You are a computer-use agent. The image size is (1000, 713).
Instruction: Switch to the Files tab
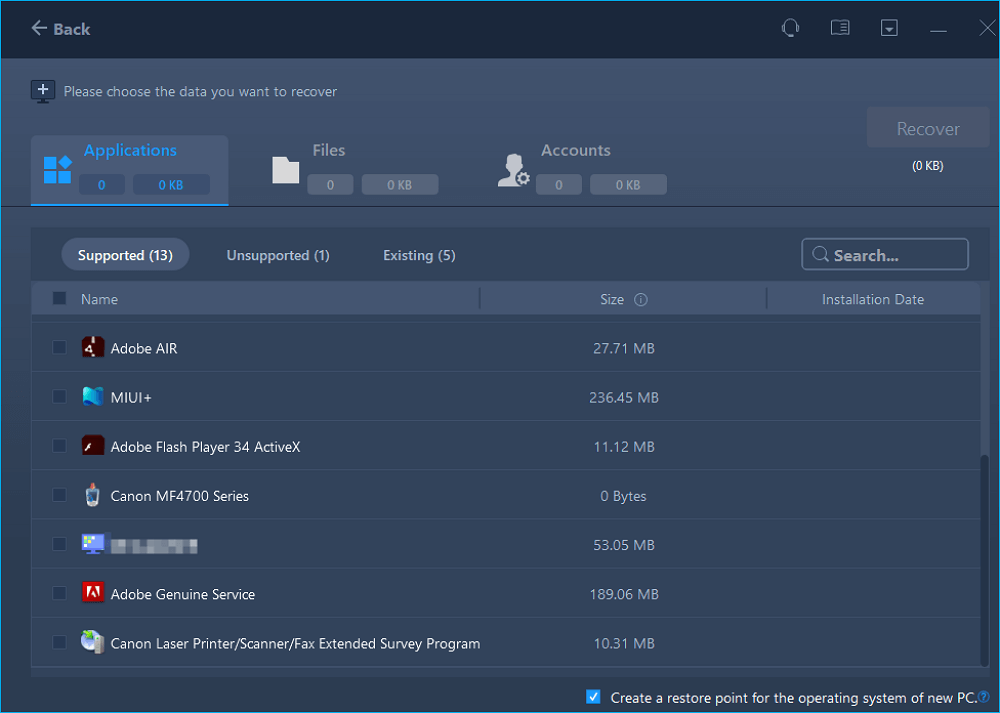tap(328, 151)
